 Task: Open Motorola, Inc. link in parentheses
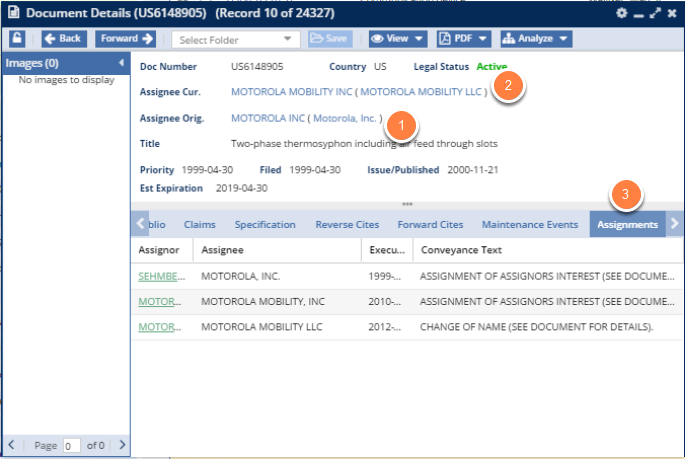(x=345, y=118)
